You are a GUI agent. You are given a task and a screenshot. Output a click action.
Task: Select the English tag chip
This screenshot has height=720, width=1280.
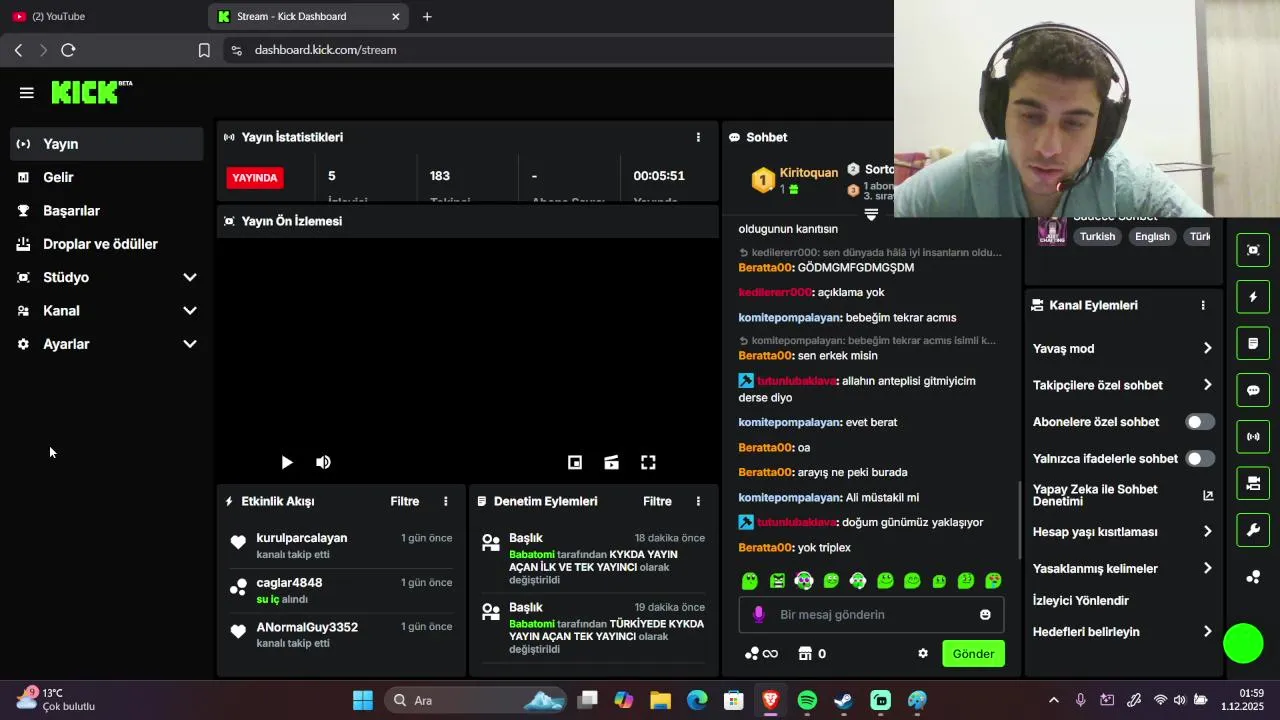[x=1152, y=236]
